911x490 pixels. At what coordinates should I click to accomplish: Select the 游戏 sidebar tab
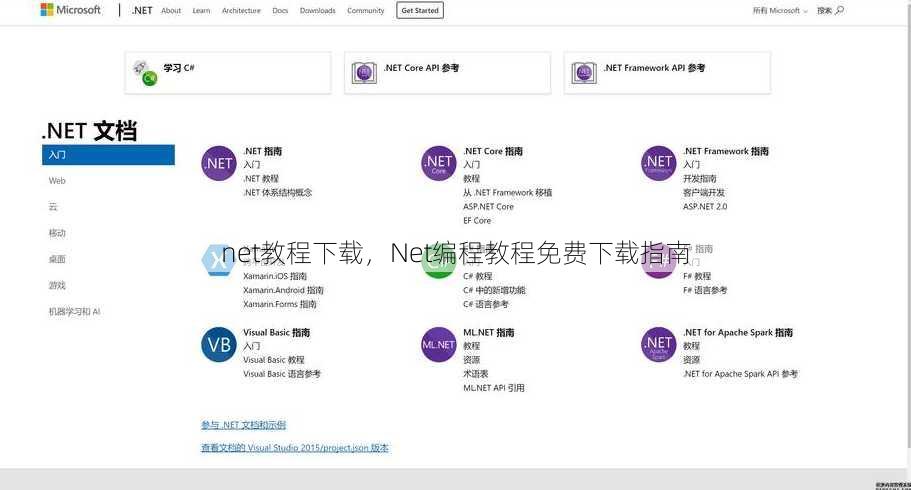click(x=57, y=285)
